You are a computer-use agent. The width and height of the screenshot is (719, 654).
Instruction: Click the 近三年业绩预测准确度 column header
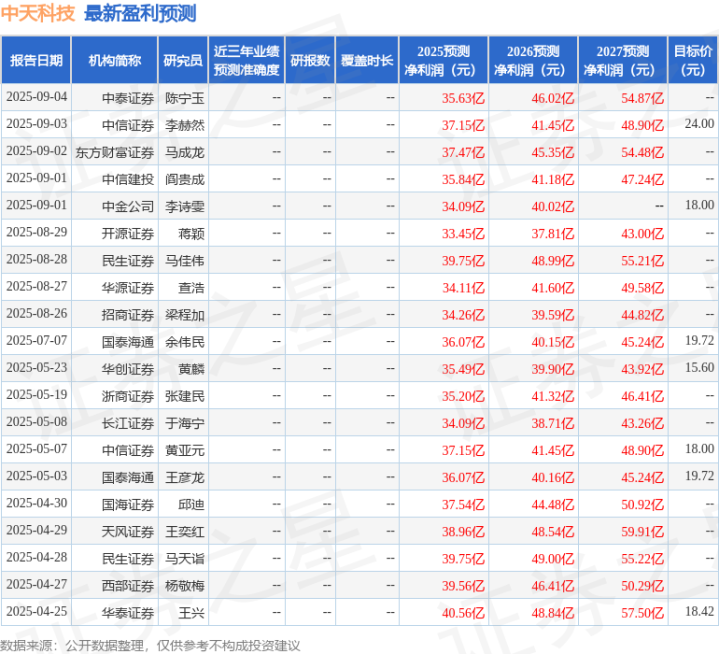tap(246, 60)
